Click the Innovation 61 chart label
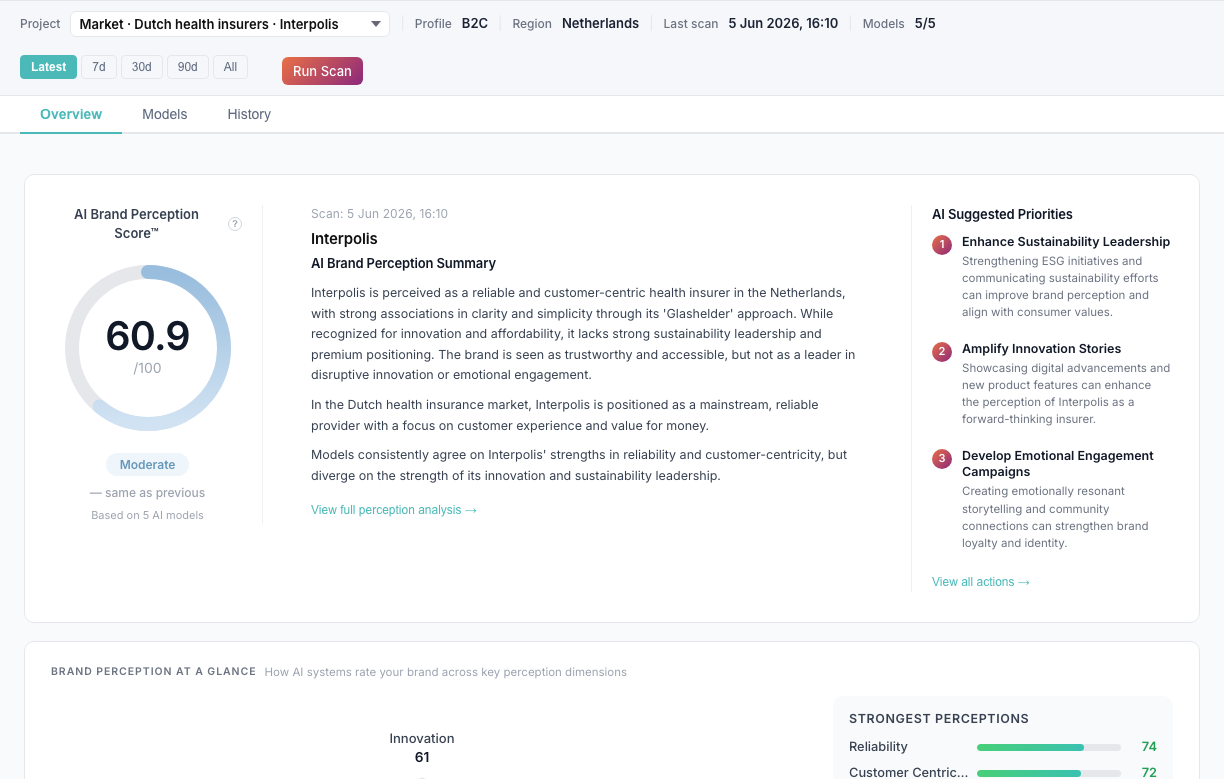The image size is (1224, 779). pos(422,748)
